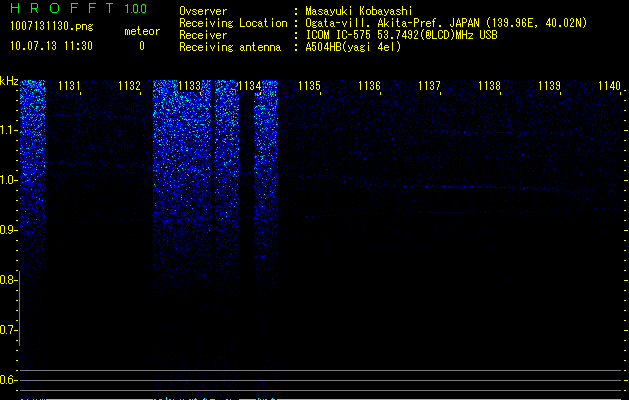
Task: Click the 1137 time marker
Action: point(429,86)
